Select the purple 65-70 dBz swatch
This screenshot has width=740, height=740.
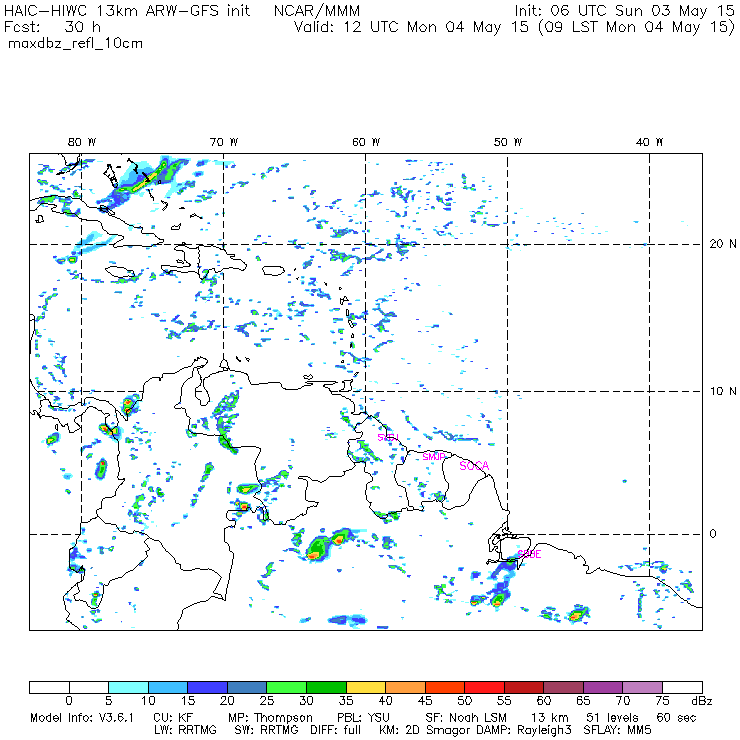603,687
